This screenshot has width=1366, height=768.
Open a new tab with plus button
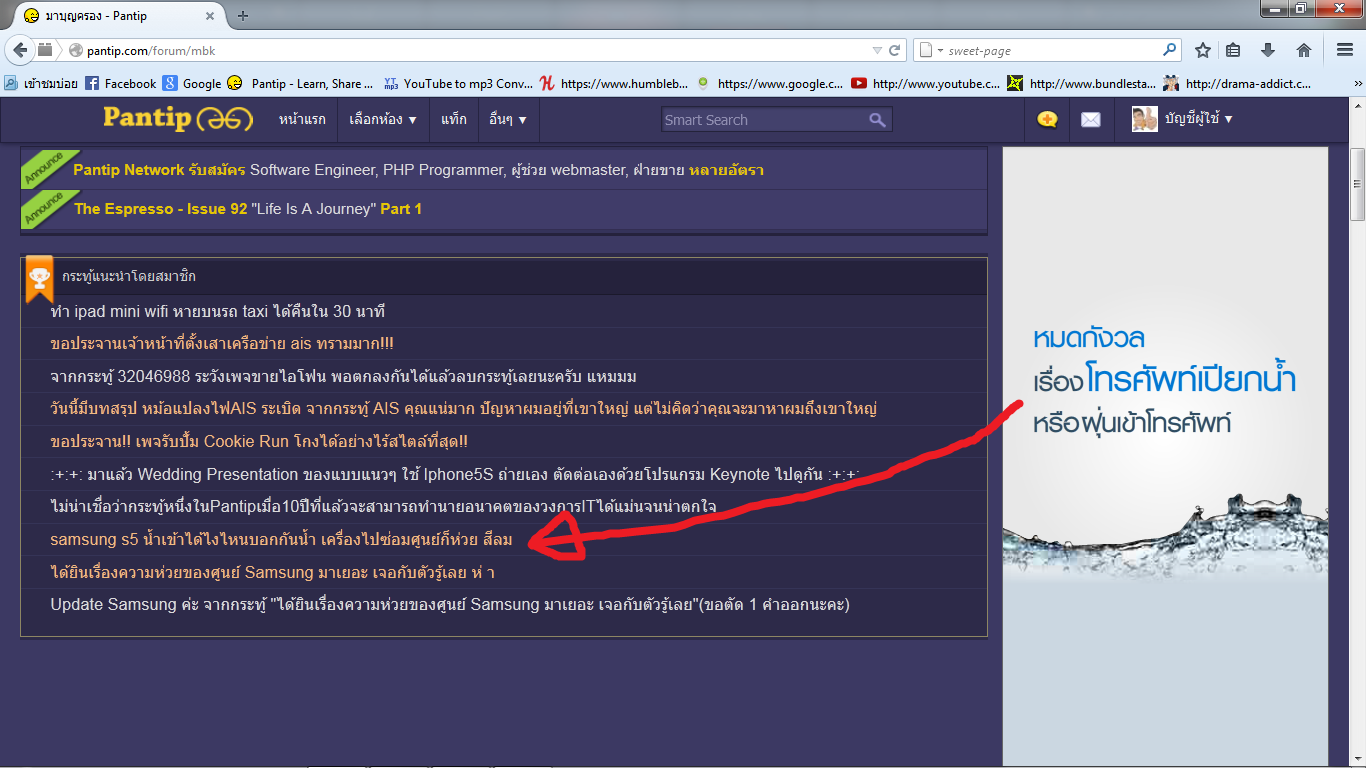[x=243, y=15]
